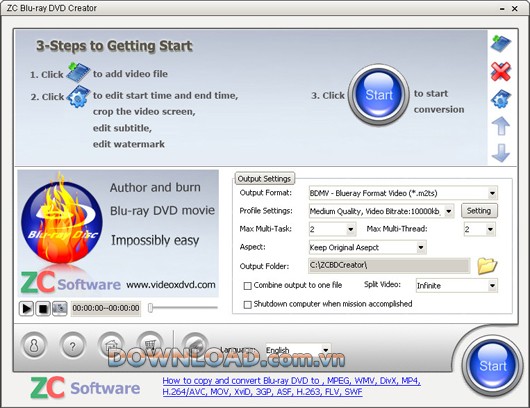530x408 pixels.
Task: Click the add video file icon in right sidebar
Action: pyautogui.click(x=501, y=43)
